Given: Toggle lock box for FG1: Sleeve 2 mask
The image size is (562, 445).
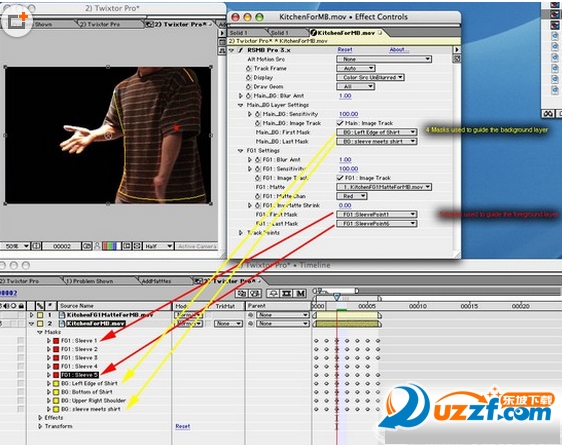Looking at the screenshot, I should pos(20,349).
